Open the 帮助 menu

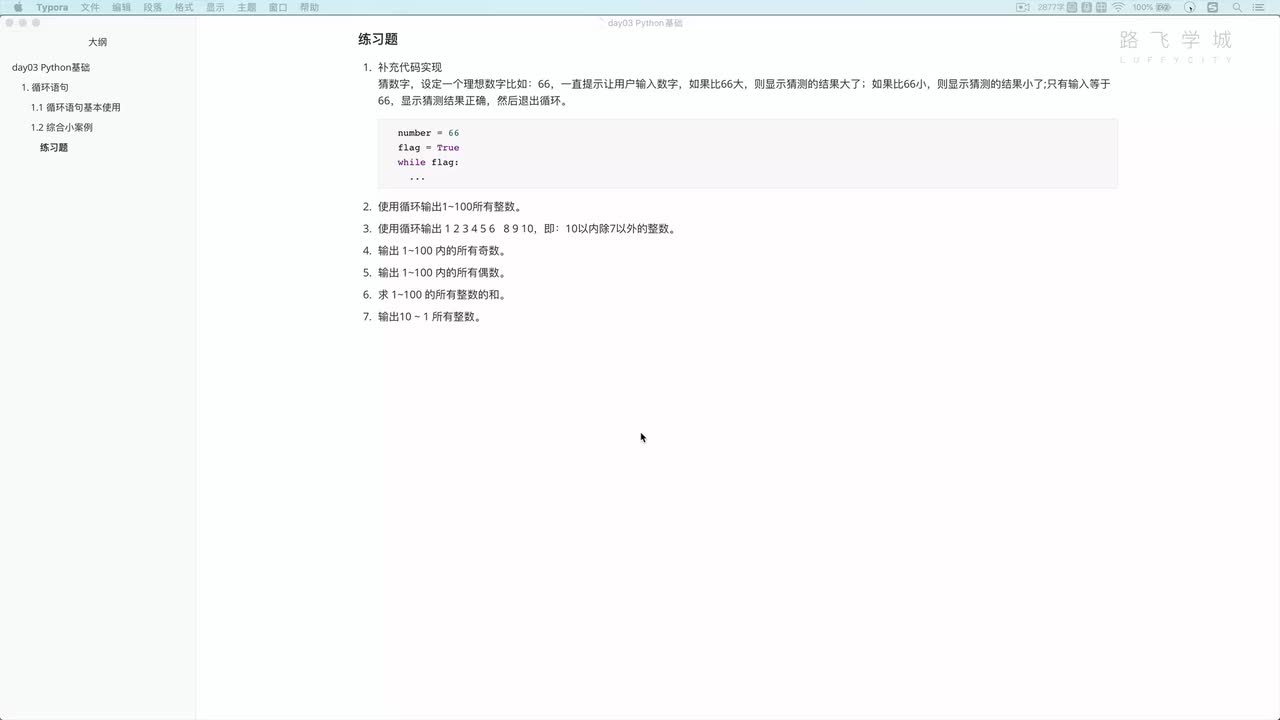pos(309,7)
